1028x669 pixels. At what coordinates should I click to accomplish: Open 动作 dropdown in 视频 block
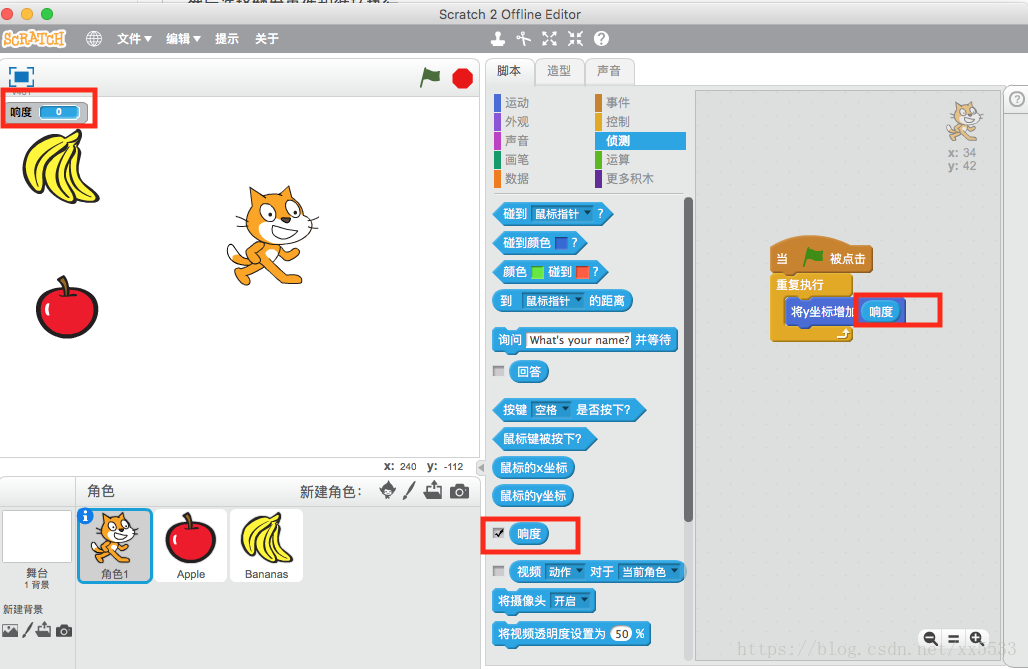point(565,572)
